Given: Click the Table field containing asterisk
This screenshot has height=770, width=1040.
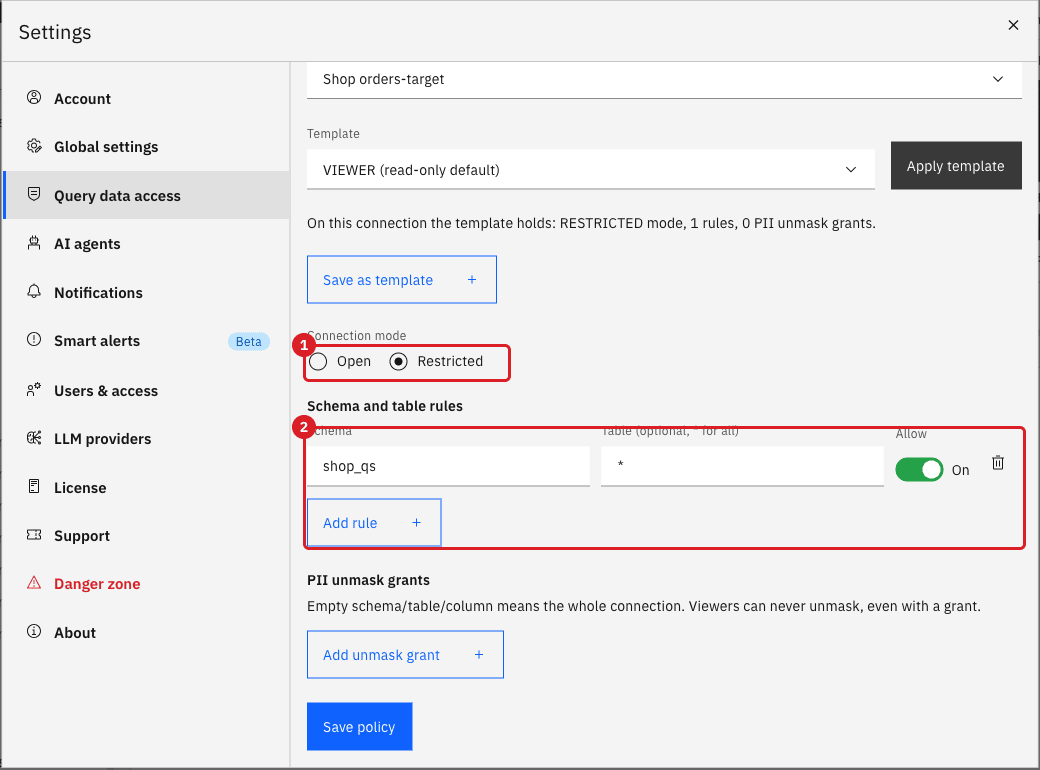Looking at the screenshot, I should 742,466.
